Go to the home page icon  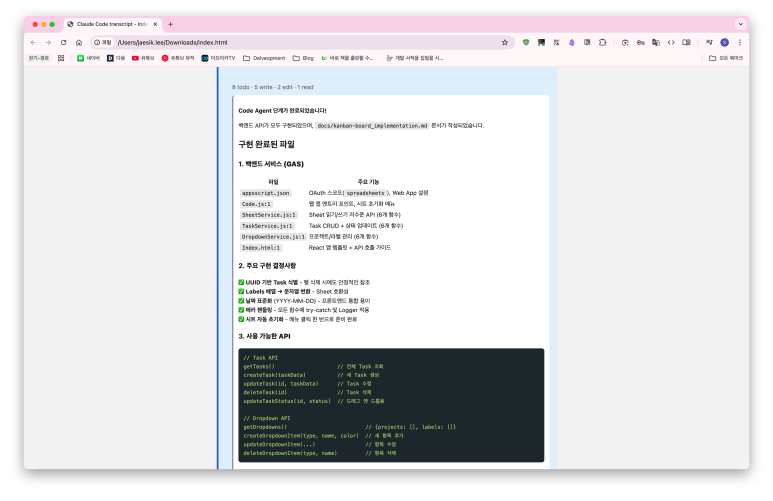[x=78, y=42]
